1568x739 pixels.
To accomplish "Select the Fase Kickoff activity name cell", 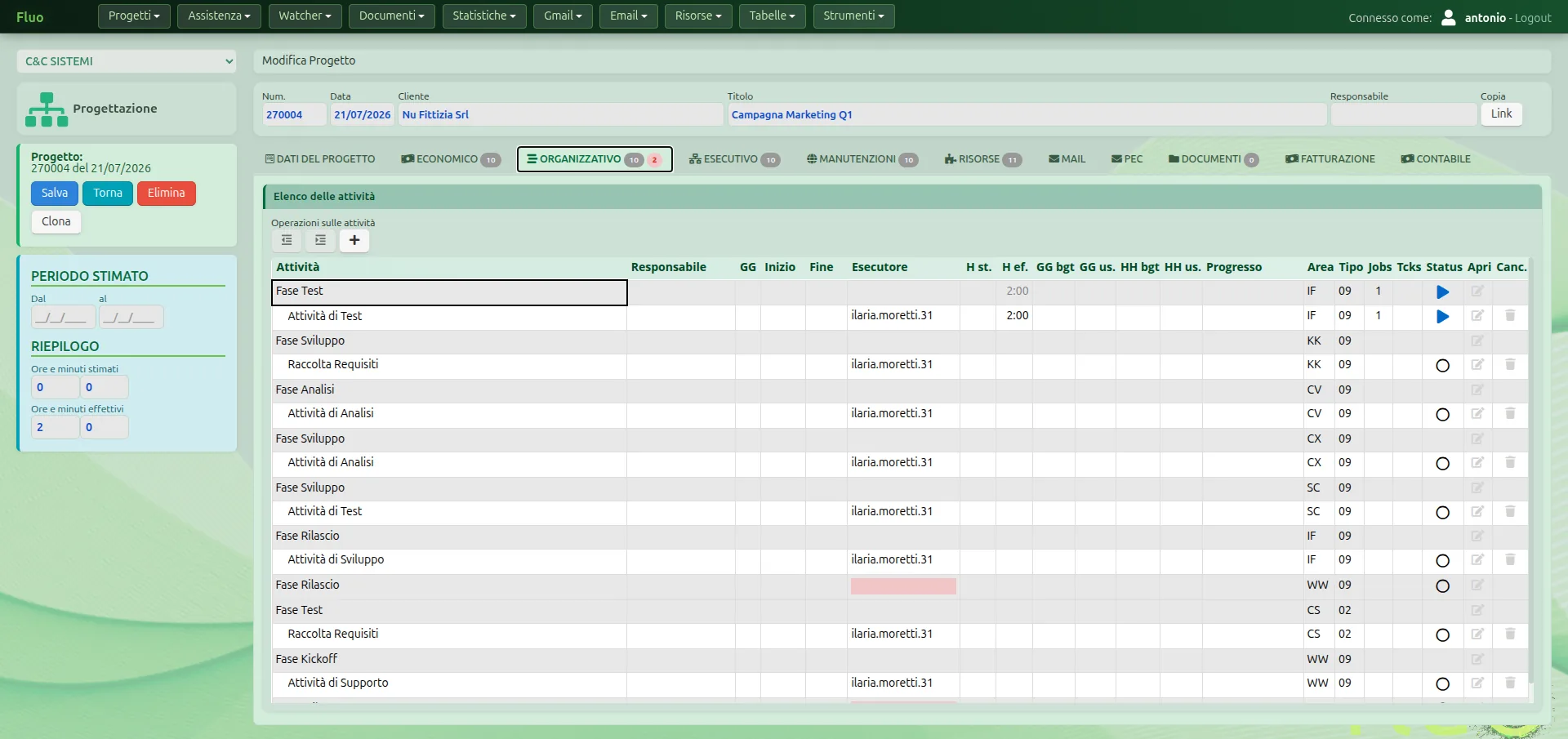I will click(x=449, y=660).
